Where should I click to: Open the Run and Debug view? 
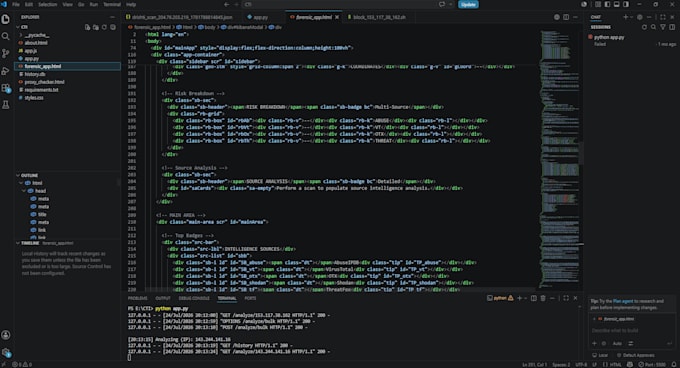(x=6, y=71)
